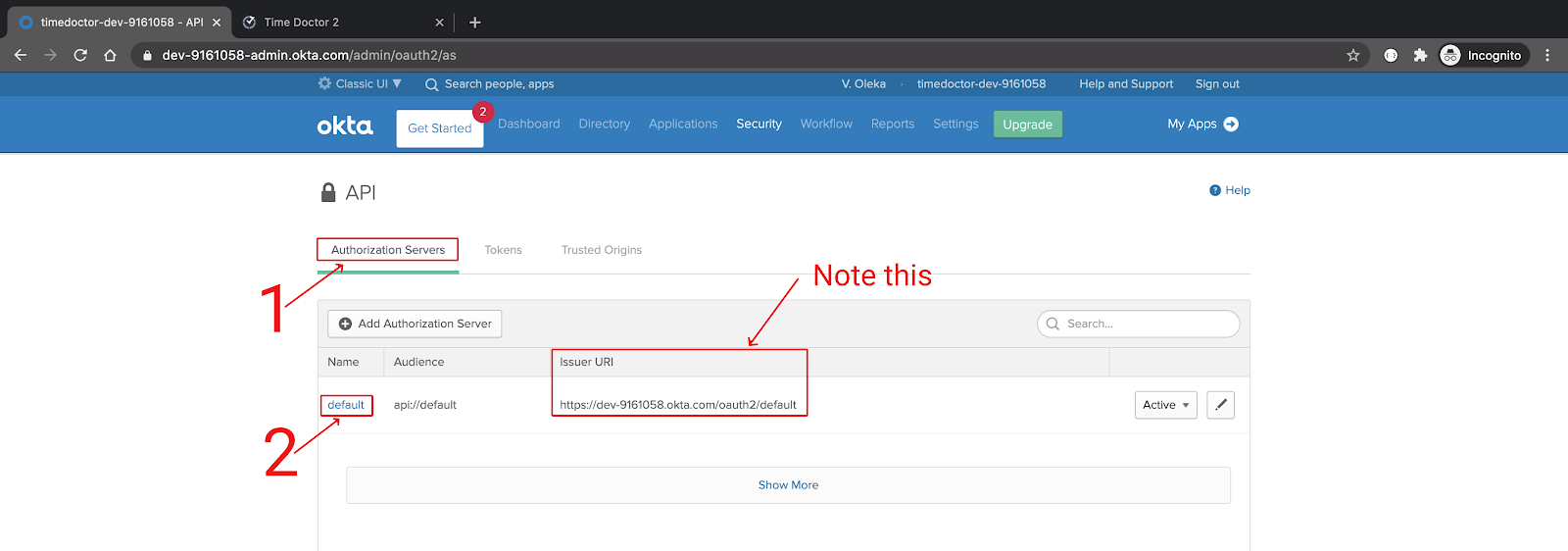
Task: Open the Workflow menu
Action: tap(826, 124)
